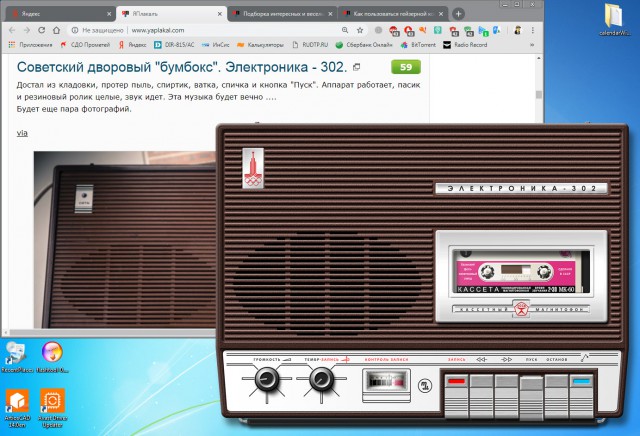
Task: Click the tape recorder photo in the post
Action: (x=125, y=240)
